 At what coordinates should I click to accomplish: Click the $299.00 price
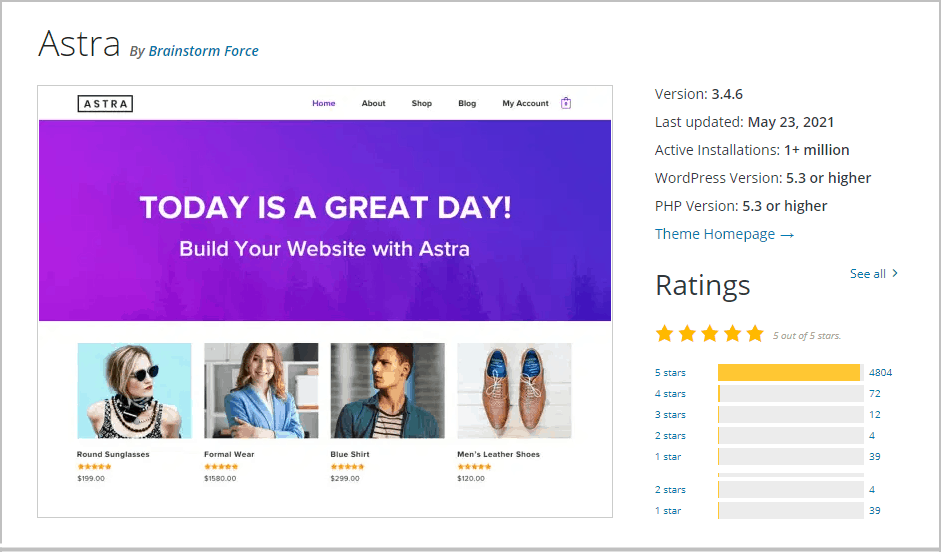345,478
